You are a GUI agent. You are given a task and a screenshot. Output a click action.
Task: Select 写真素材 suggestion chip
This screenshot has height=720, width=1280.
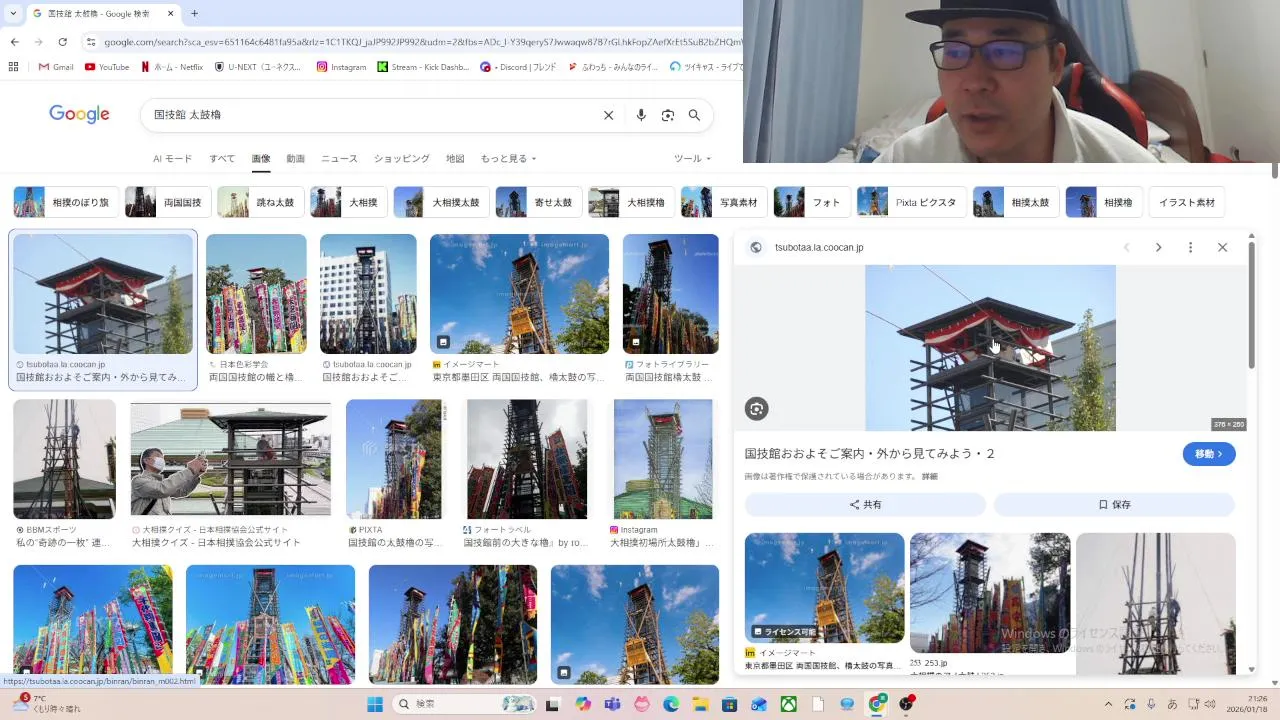[x=724, y=202]
